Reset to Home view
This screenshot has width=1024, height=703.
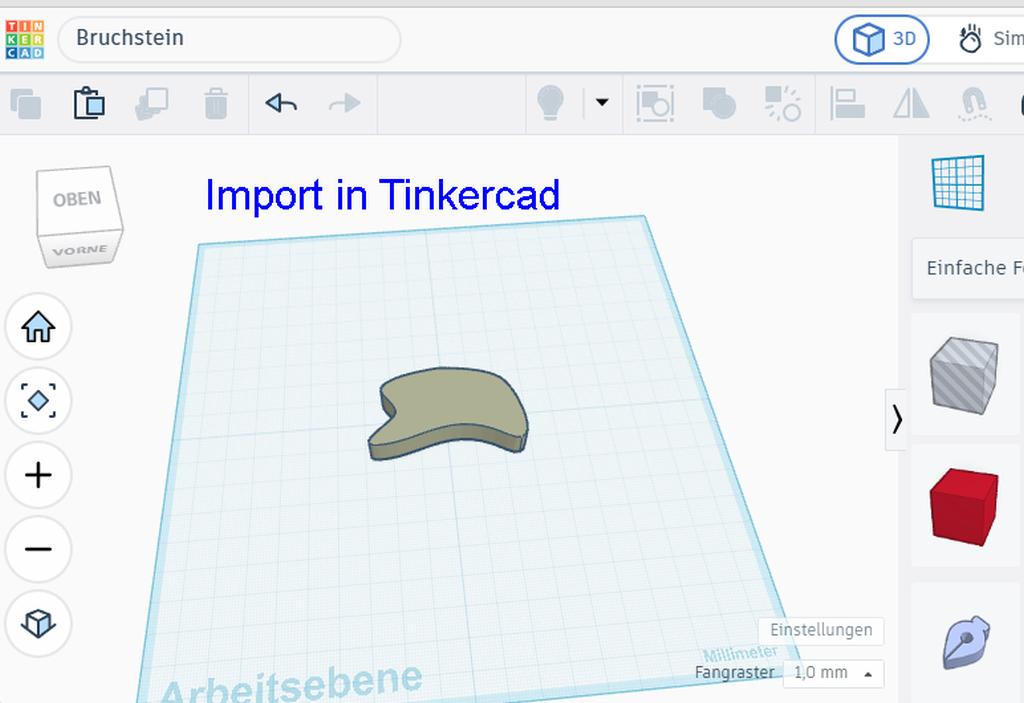[x=39, y=326]
